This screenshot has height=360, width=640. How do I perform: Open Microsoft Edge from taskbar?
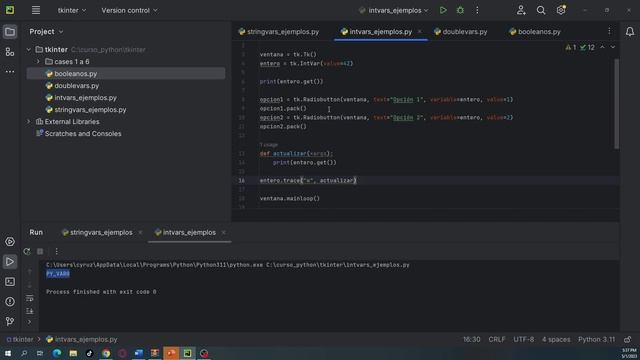pyautogui.click(x=57, y=353)
